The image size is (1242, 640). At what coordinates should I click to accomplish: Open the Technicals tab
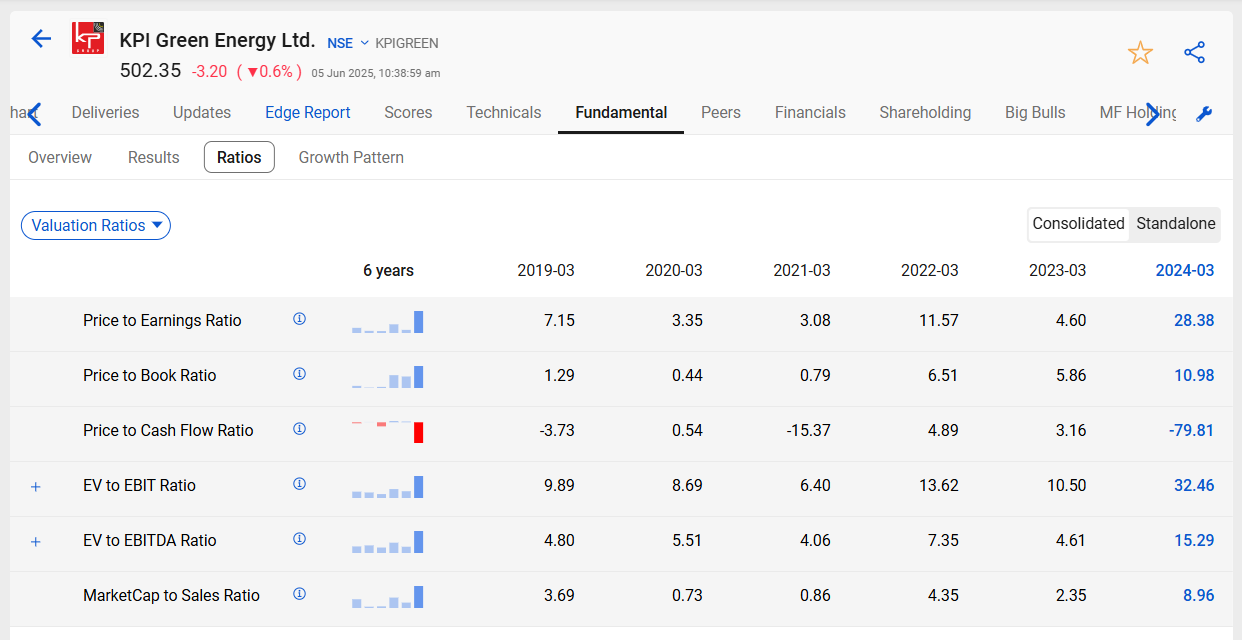tap(504, 113)
